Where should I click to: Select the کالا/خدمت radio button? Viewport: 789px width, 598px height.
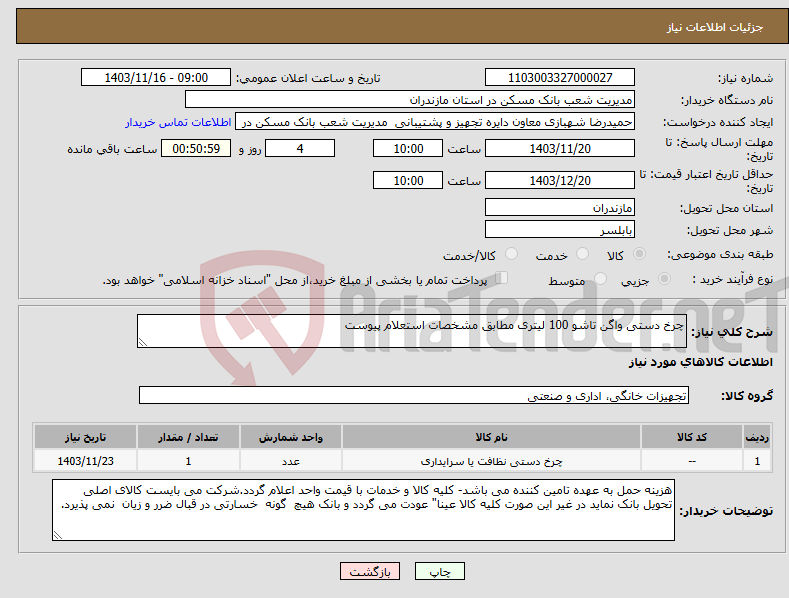click(x=511, y=254)
